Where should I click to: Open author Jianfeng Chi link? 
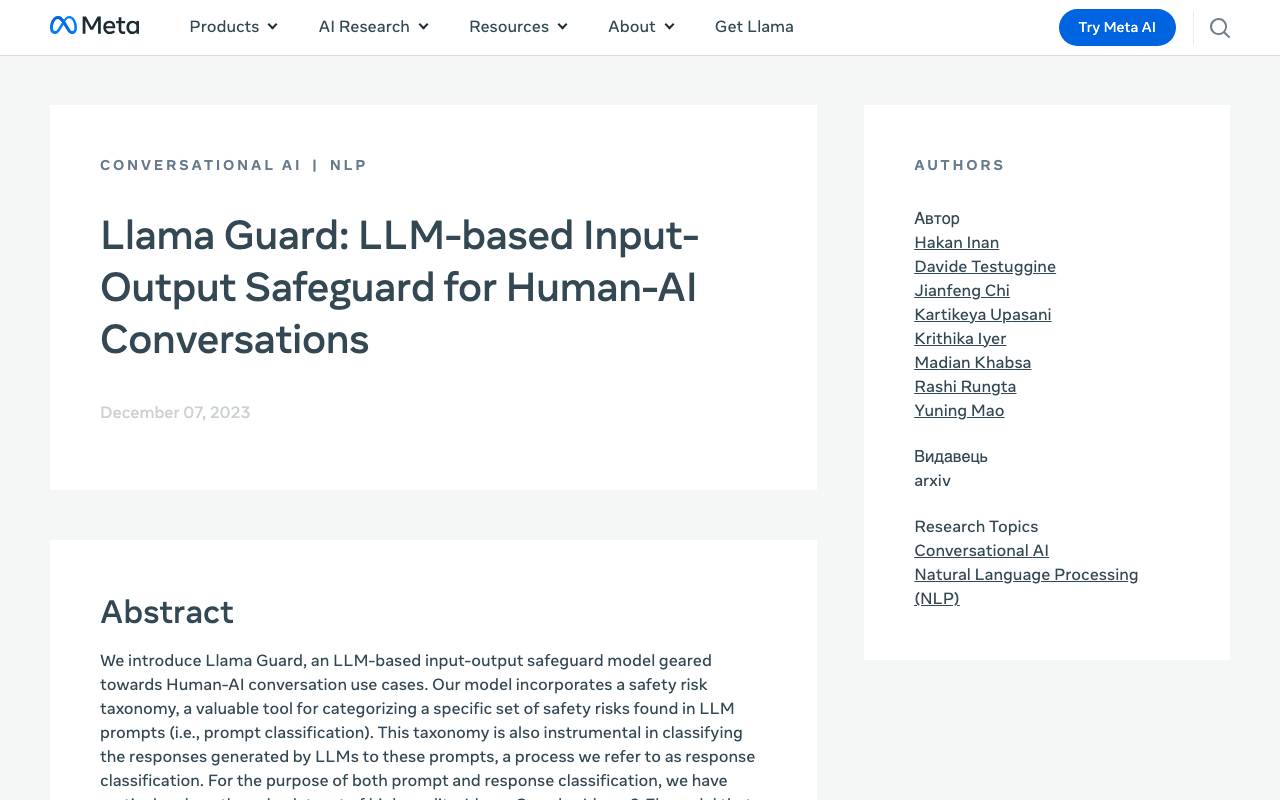(962, 290)
